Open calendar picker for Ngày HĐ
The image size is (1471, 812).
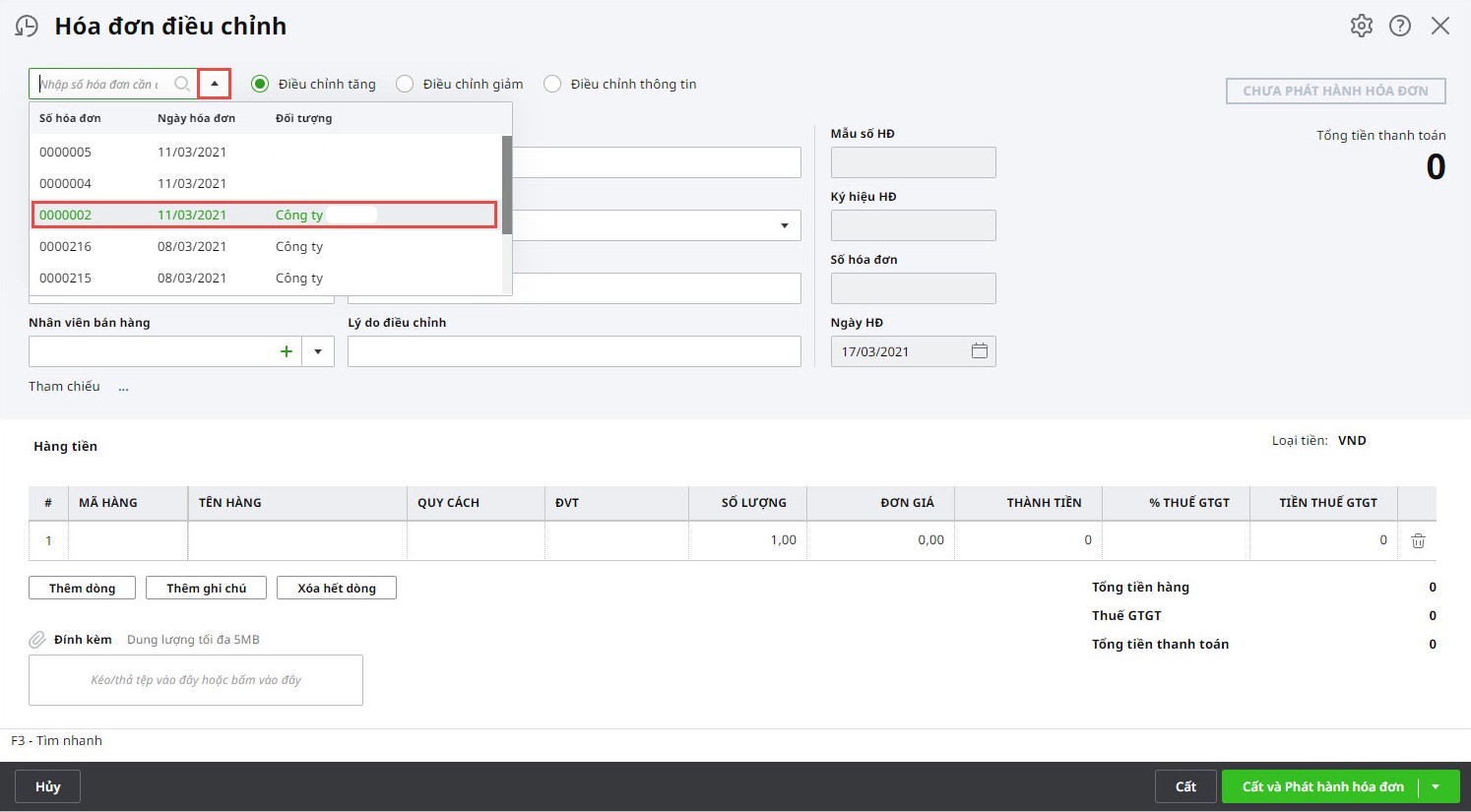(980, 350)
